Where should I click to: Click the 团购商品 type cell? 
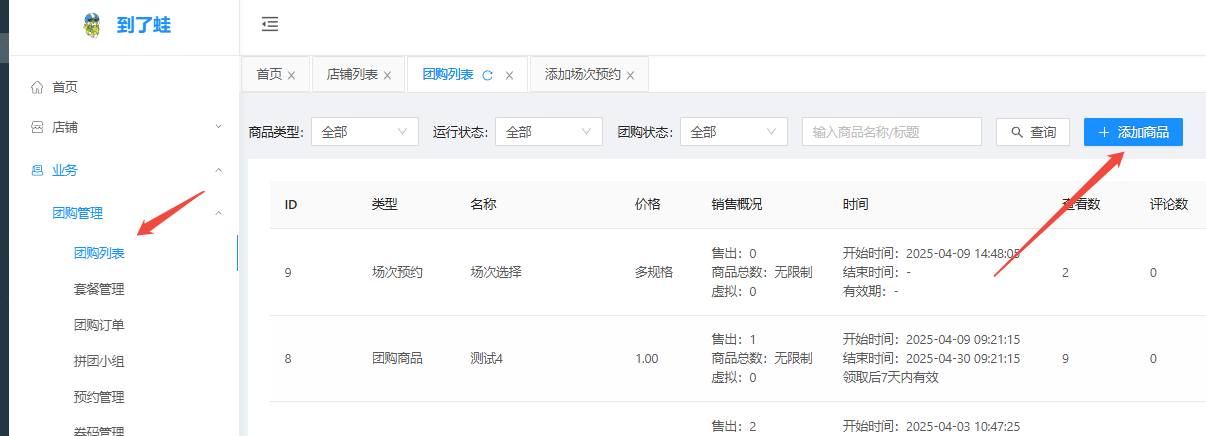(397, 358)
